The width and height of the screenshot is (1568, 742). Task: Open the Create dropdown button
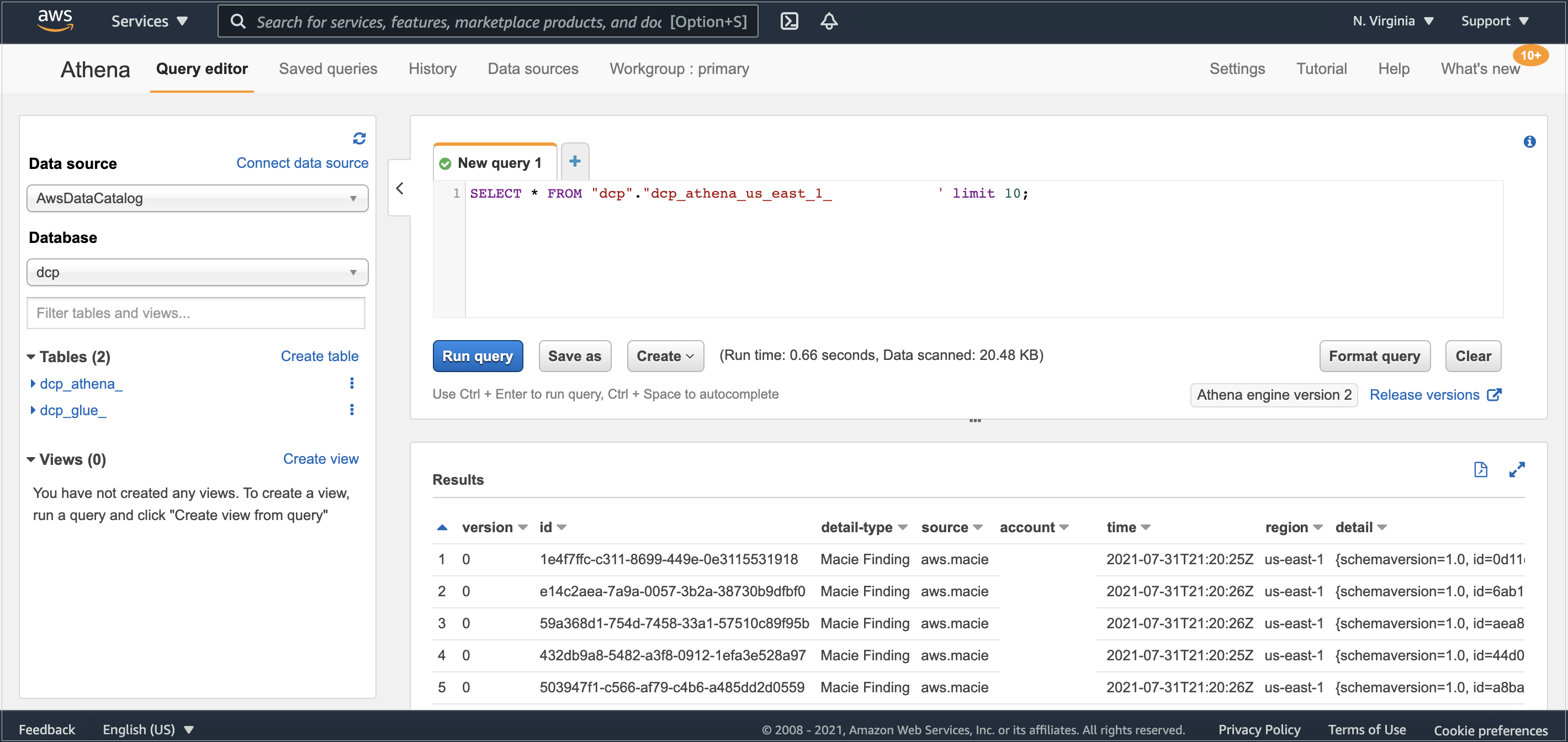click(x=665, y=356)
